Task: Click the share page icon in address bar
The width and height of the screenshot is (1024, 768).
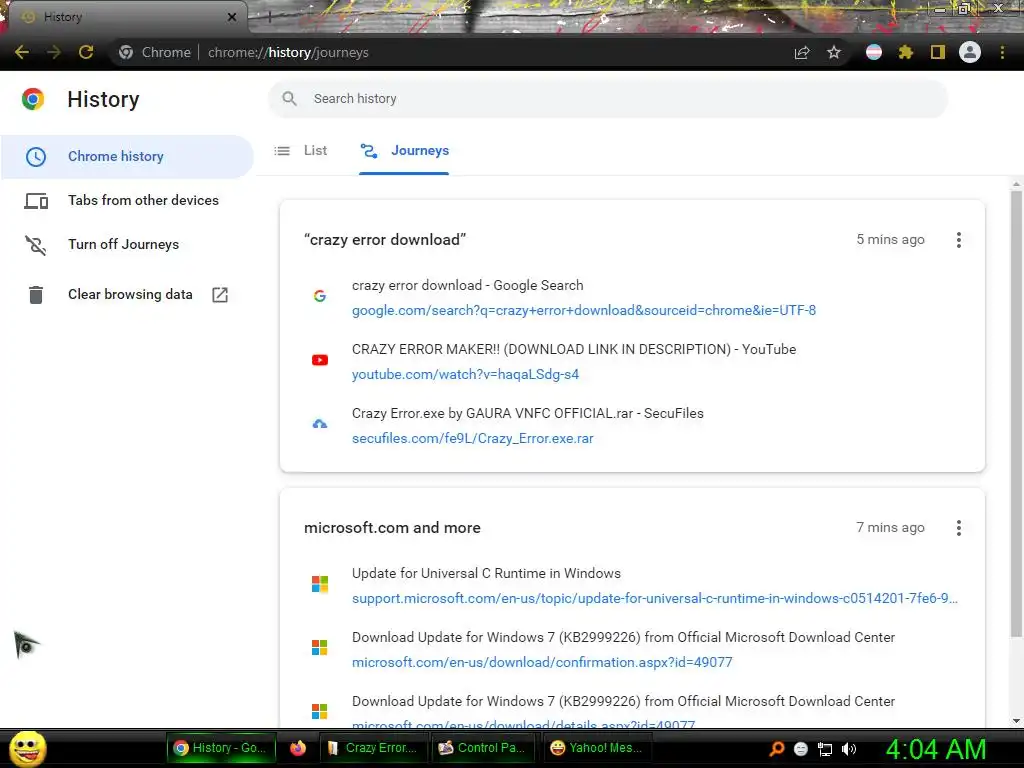Action: (x=802, y=52)
